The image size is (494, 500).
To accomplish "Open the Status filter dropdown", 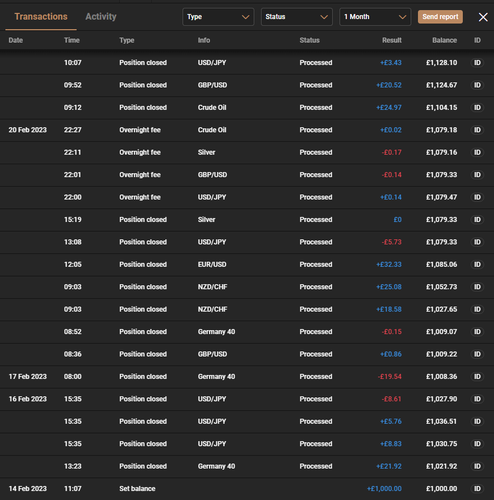I will [x=297, y=17].
